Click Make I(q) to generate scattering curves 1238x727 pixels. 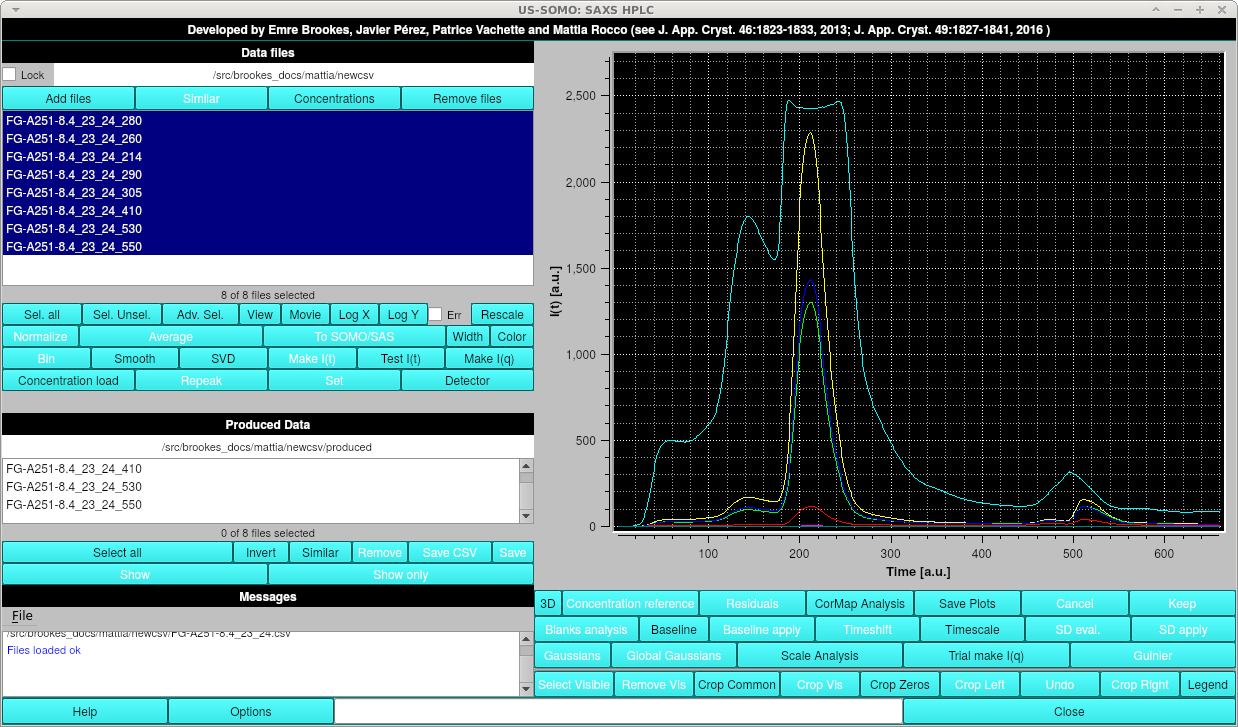pyautogui.click(x=489, y=357)
